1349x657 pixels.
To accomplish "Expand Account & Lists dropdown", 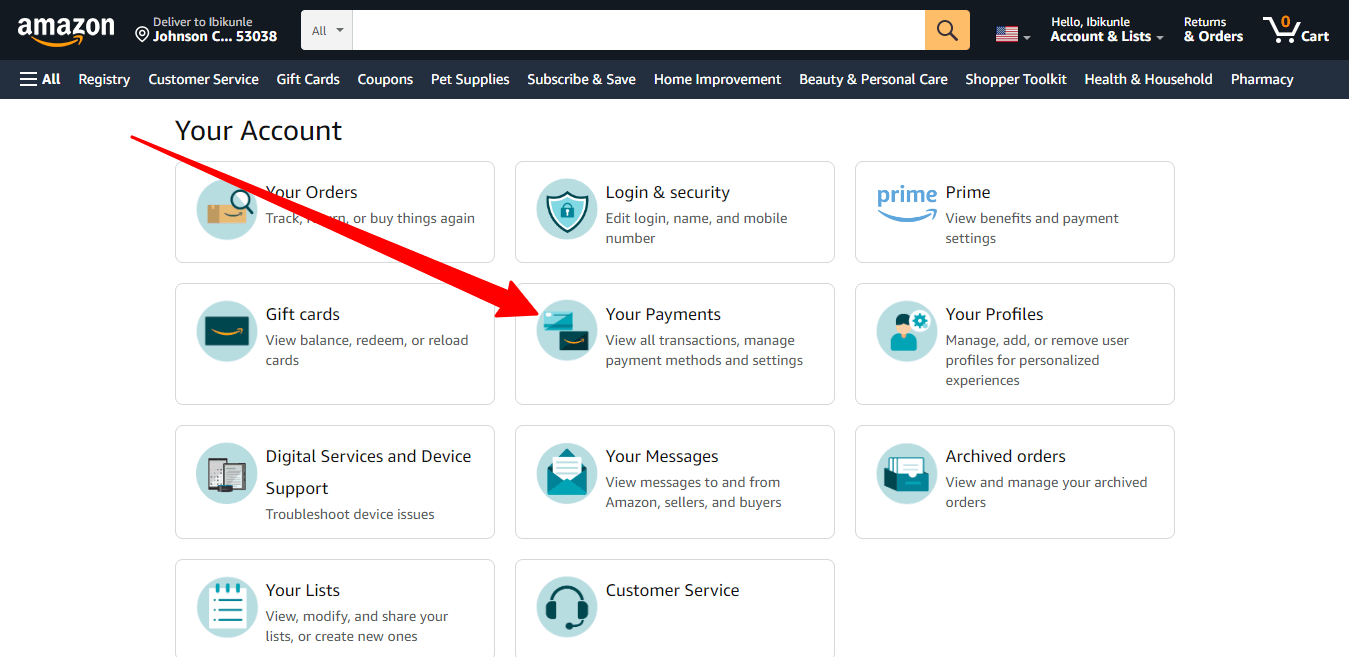I will point(1107,30).
